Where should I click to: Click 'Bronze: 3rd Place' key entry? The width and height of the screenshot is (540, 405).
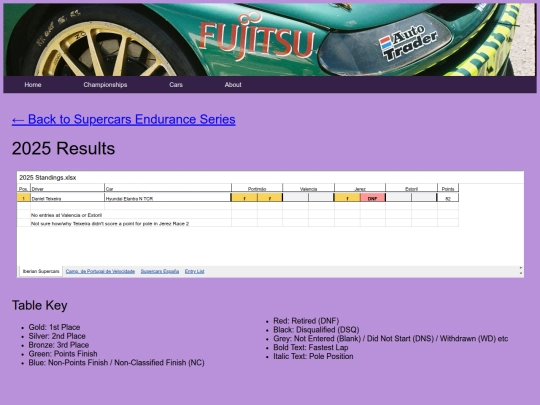coord(59,345)
